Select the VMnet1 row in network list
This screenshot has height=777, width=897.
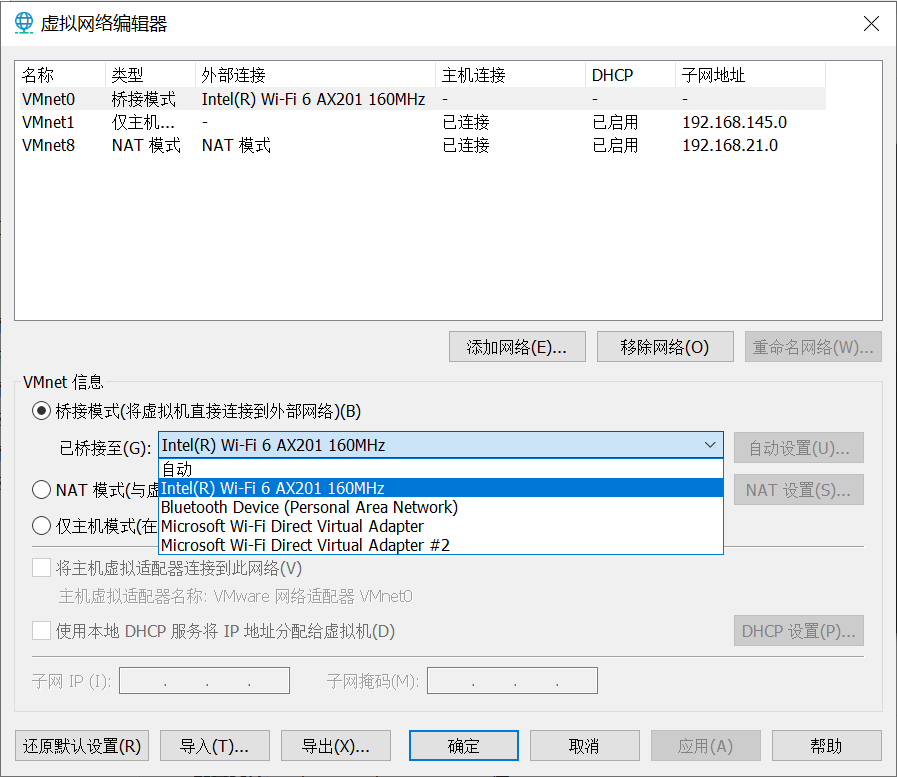(x=422, y=122)
